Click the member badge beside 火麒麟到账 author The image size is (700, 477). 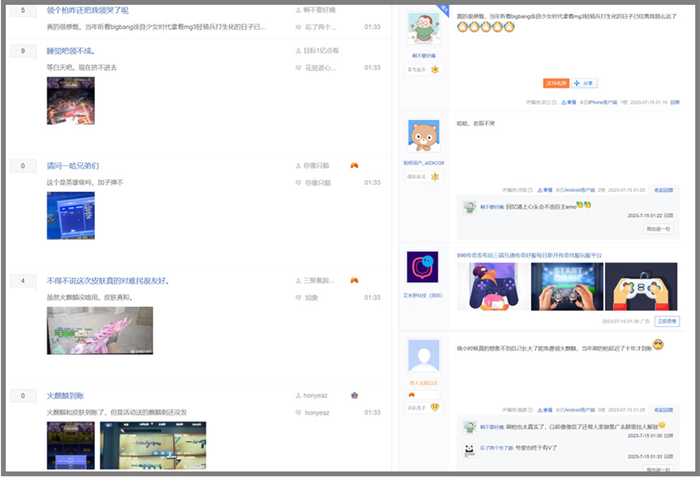click(x=354, y=396)
